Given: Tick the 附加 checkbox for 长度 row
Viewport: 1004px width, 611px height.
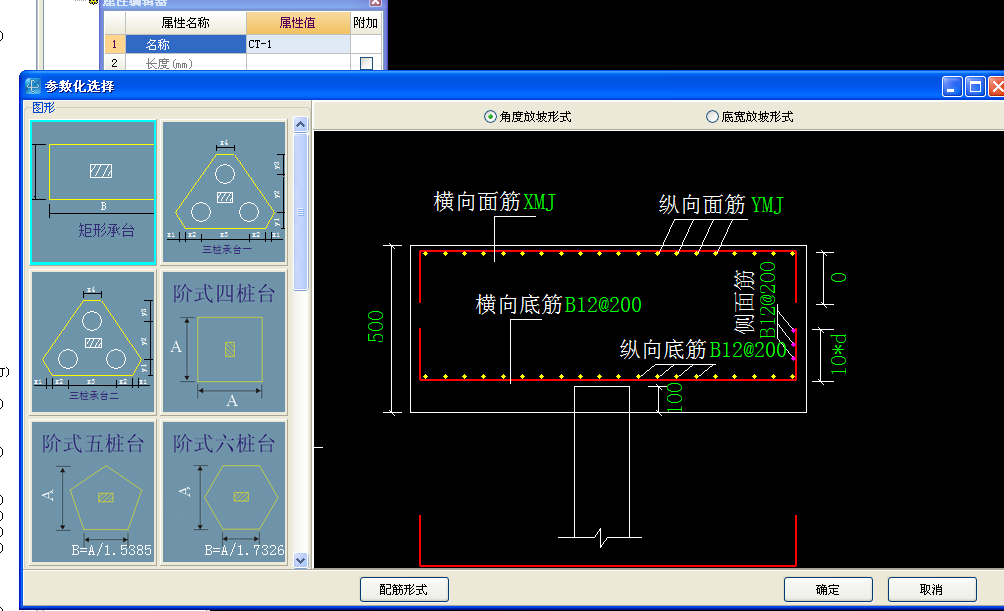Looking at the screenshot, I should pyautogui.click(x=366, y=63).
